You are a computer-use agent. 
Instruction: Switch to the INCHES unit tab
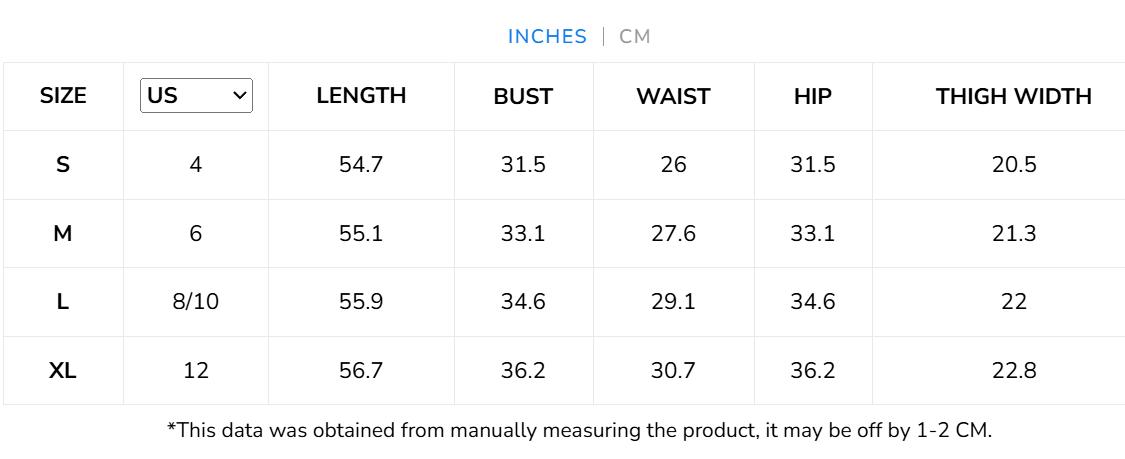pyautogui.click(x=547, y=37)
